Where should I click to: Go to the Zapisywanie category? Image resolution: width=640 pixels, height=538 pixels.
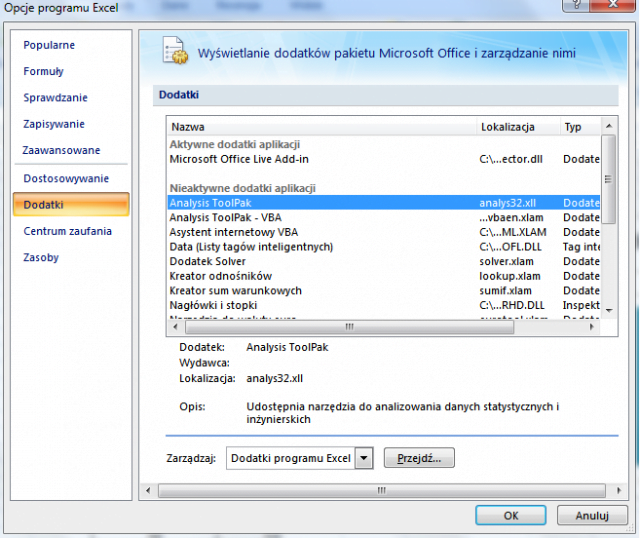coord(54,124)
